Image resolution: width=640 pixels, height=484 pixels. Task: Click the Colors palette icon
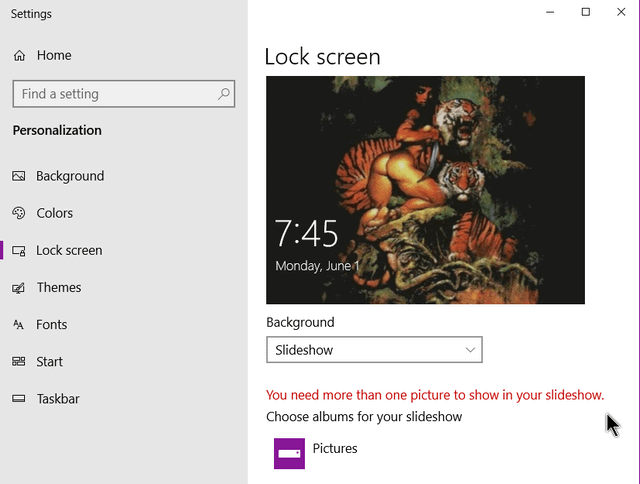point(19,213)
